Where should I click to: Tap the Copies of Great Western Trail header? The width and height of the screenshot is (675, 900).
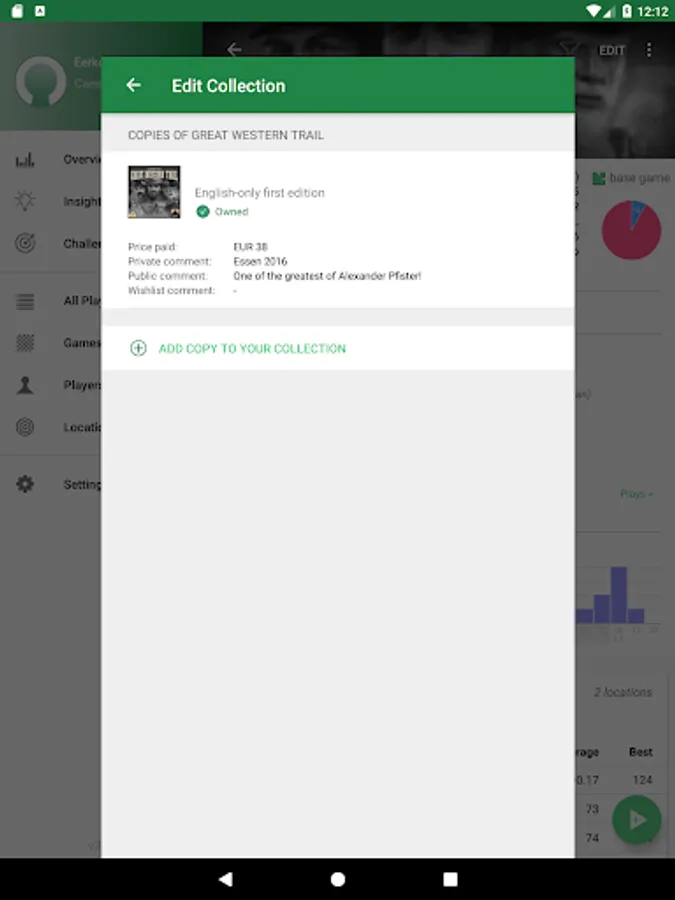click(226, 135)
